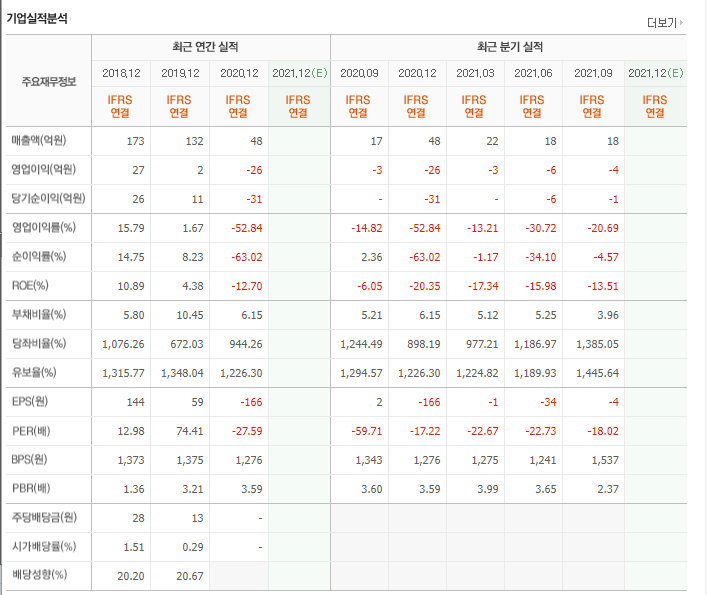
Task: Click the 1,076.26 quick ratio value
Action: point(123,344)
